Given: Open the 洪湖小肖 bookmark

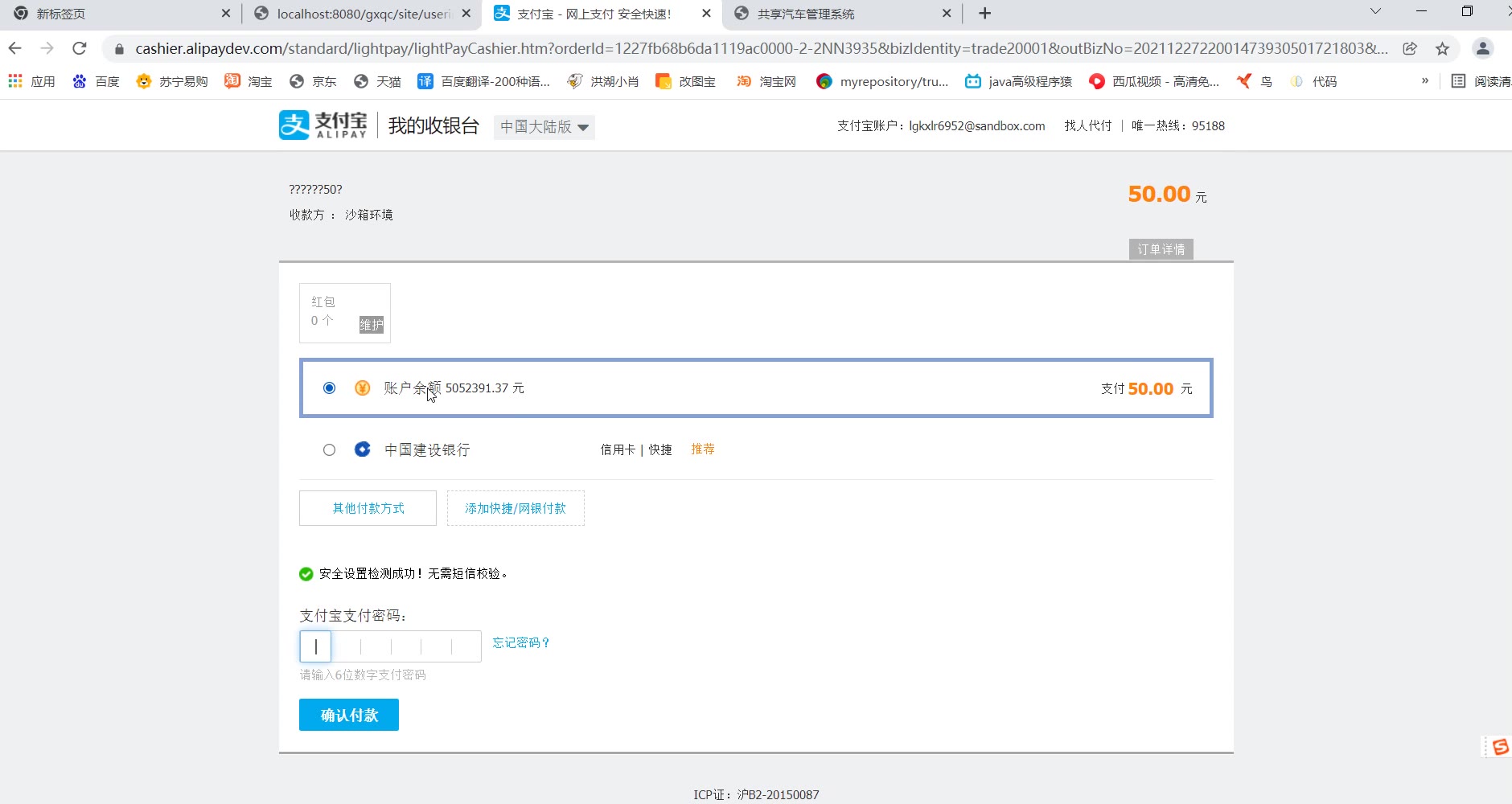Looking at the screenshot, I should (x=603, y=81).
